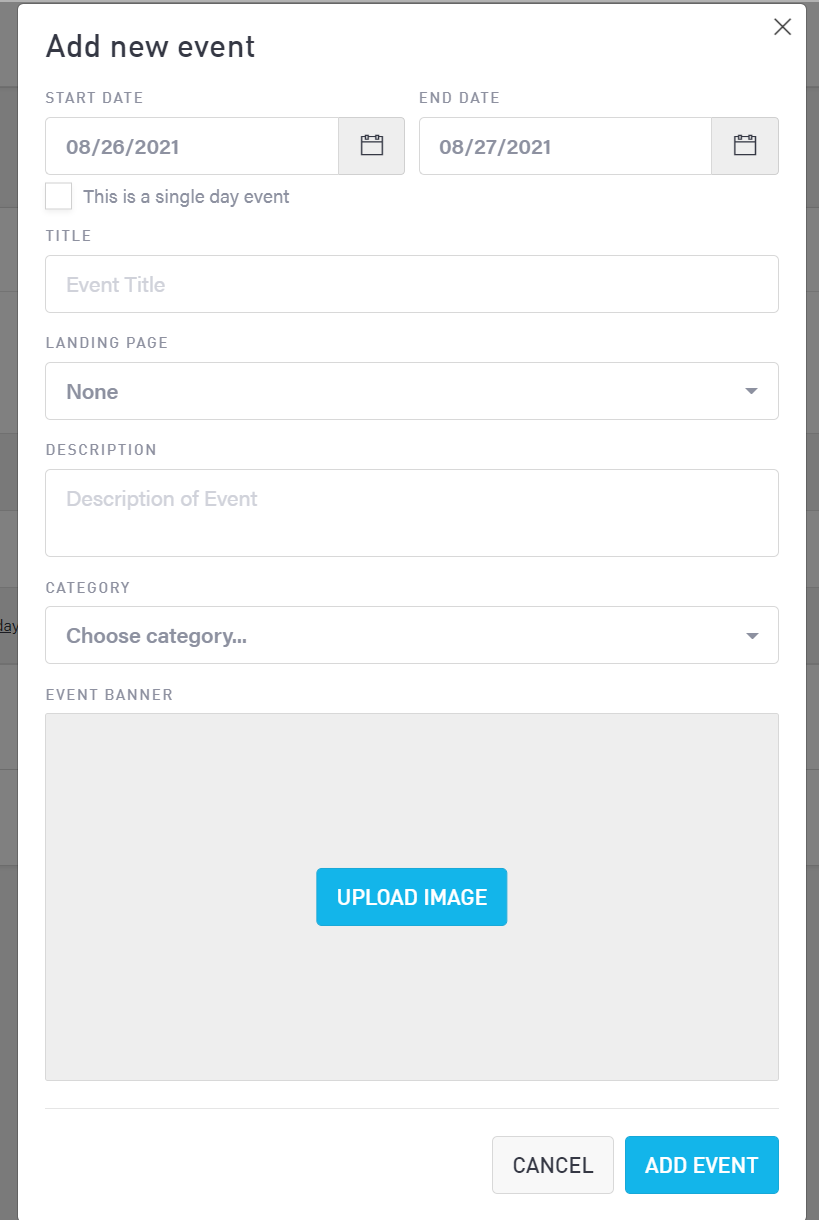
Task: Open the End Date calendar picker
Action: point(745,146)
